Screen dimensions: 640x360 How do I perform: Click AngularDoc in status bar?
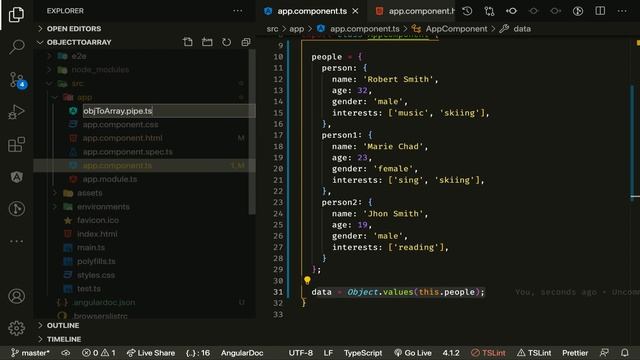pyautogui.click(x=242, y=353)
